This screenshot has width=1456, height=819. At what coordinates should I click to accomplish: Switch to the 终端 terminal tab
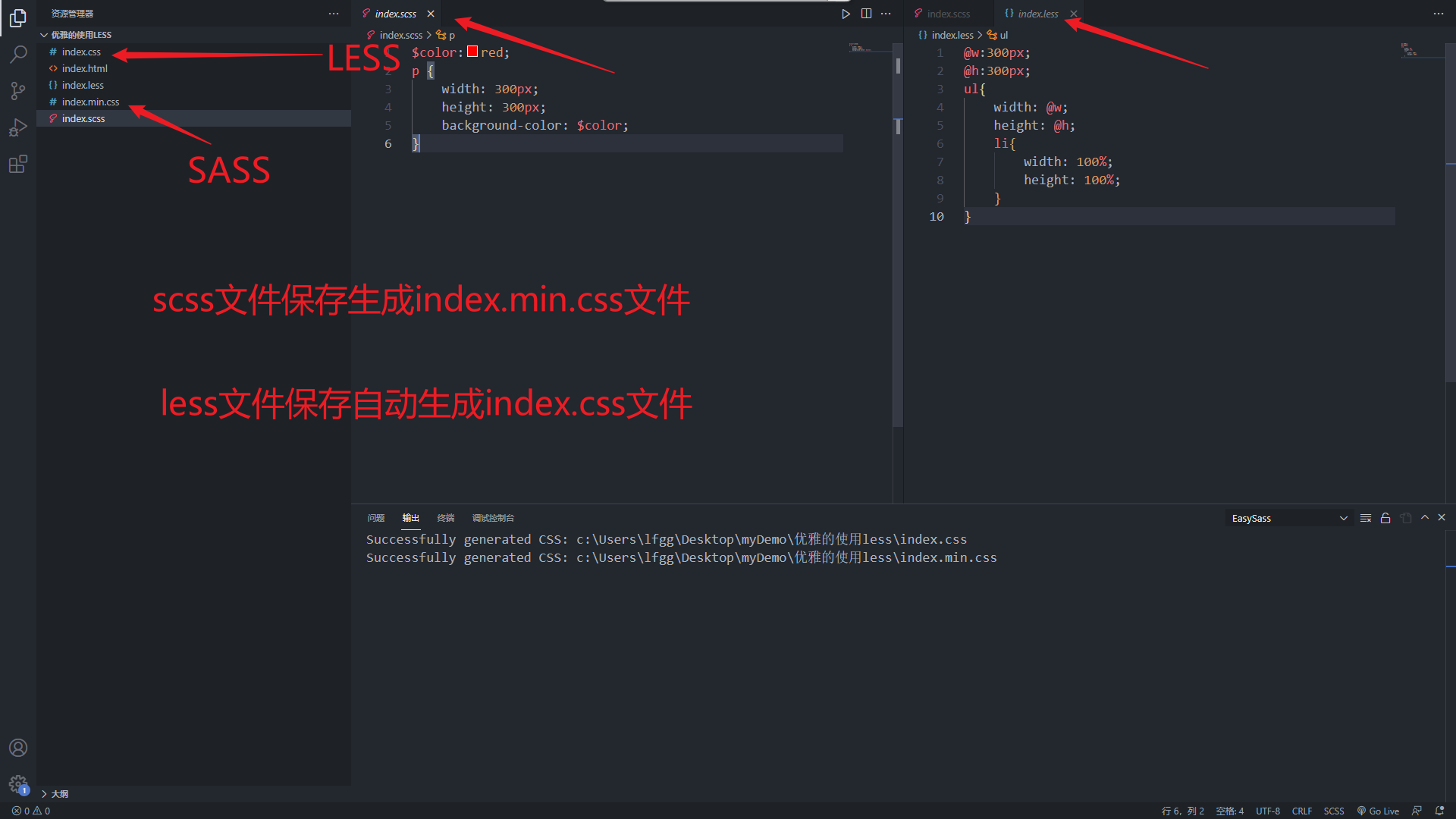point(445,518)
